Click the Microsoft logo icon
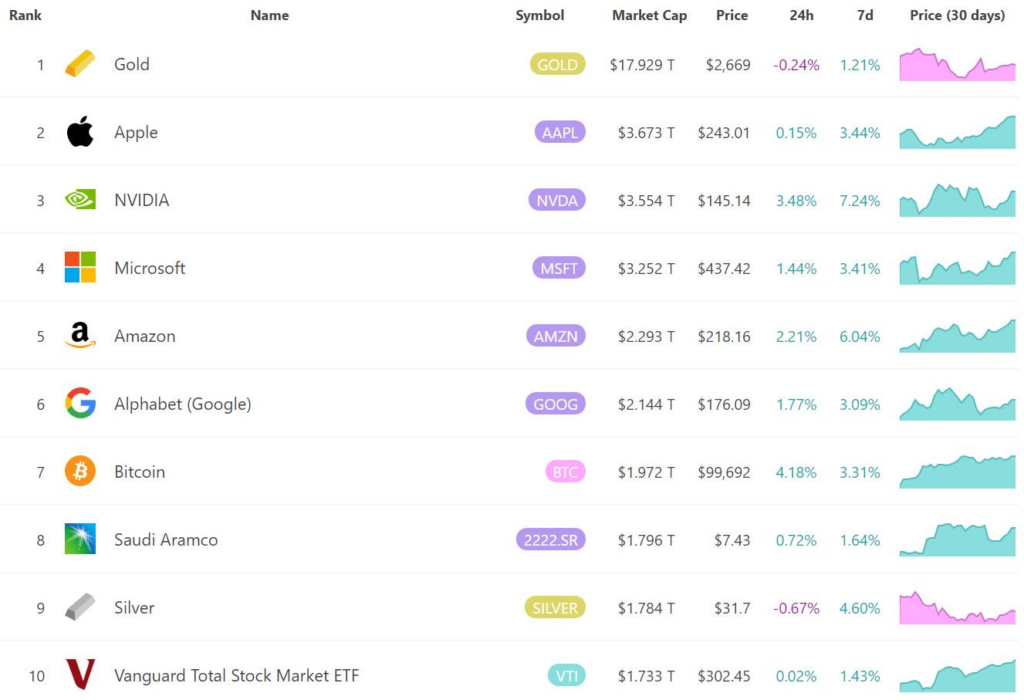This screenshot has height=700, width=1024. point(80,267)
